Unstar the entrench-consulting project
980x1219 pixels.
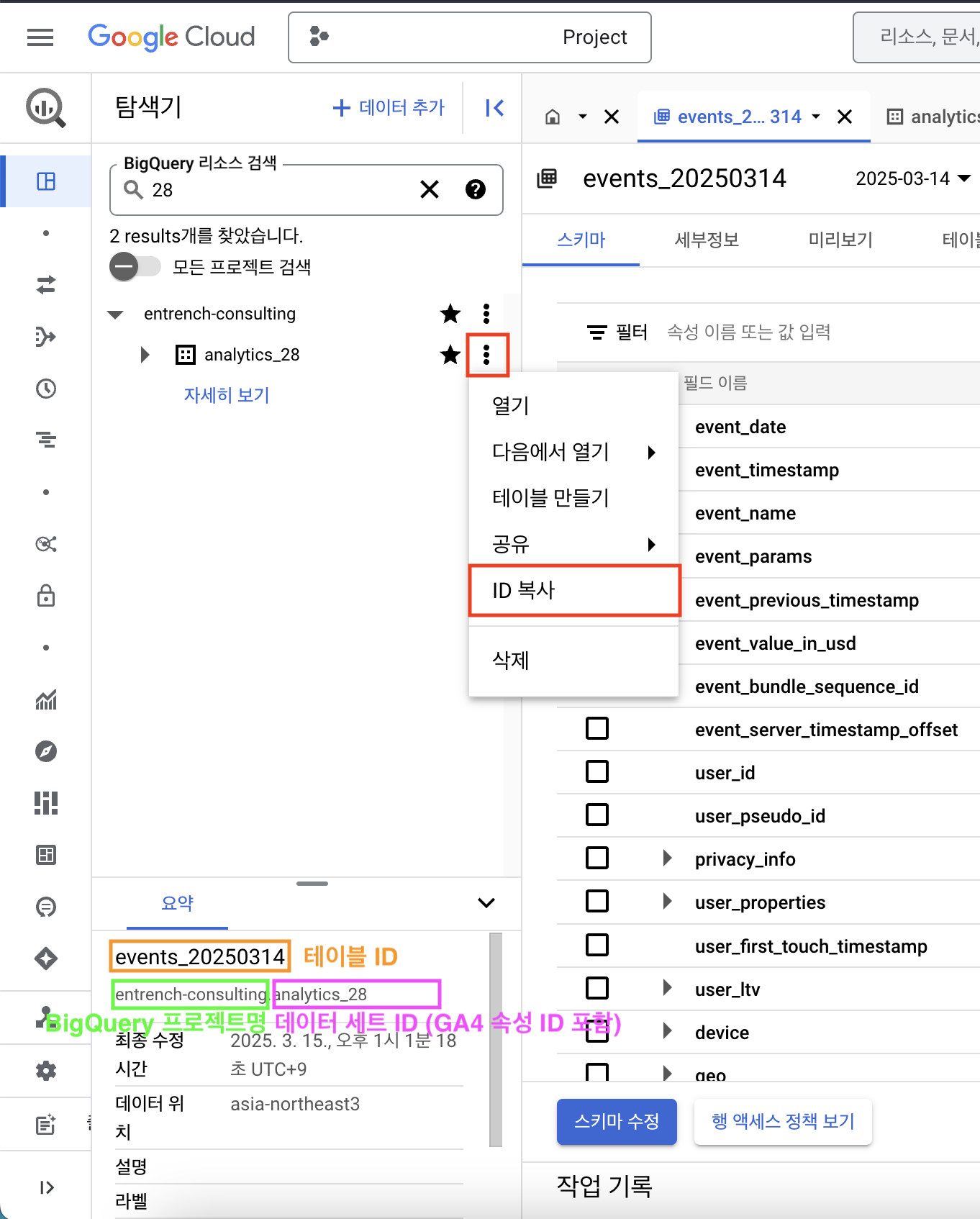(450, 314)
